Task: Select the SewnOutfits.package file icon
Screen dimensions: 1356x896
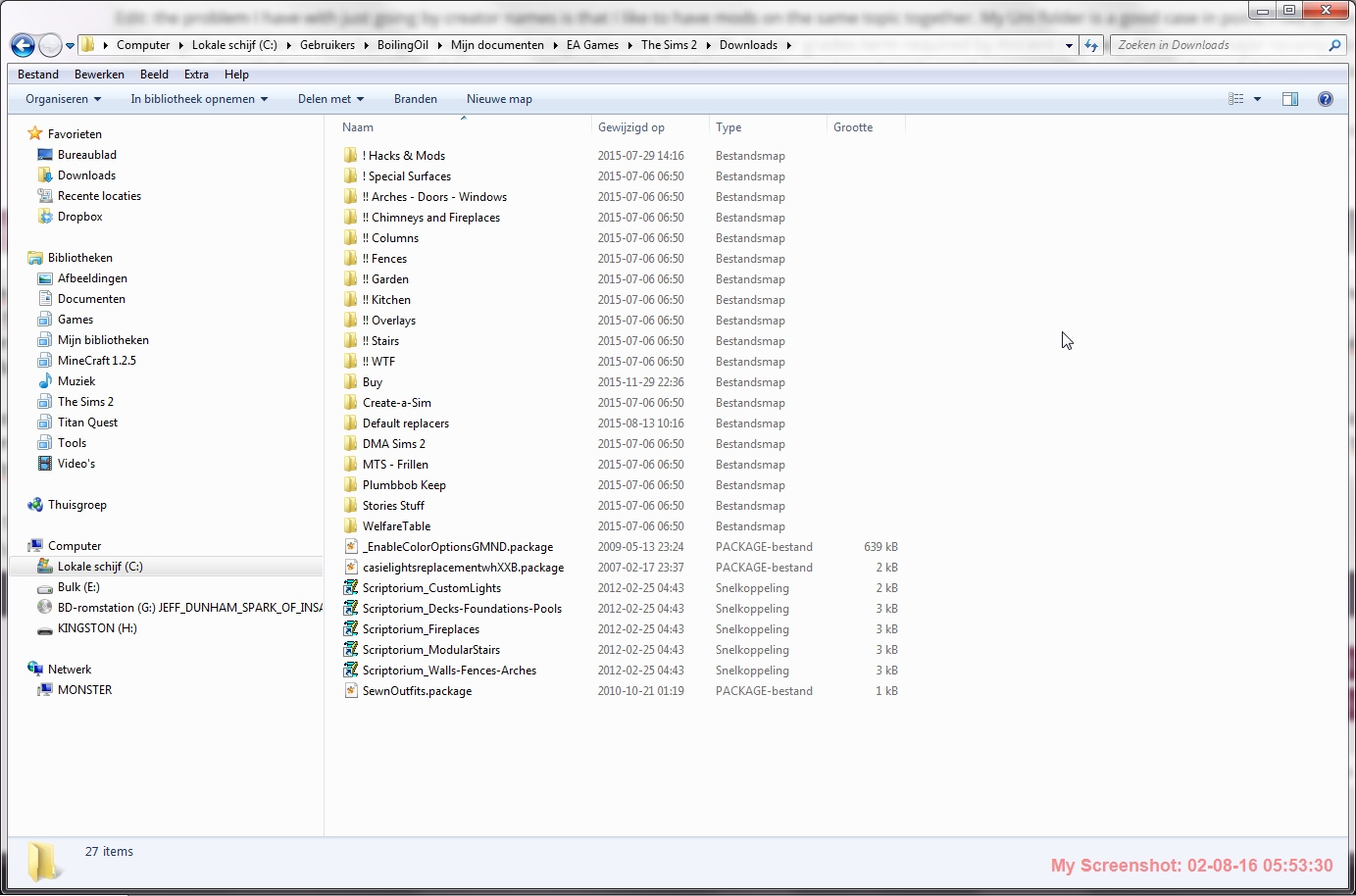Action: coord(351,691)
